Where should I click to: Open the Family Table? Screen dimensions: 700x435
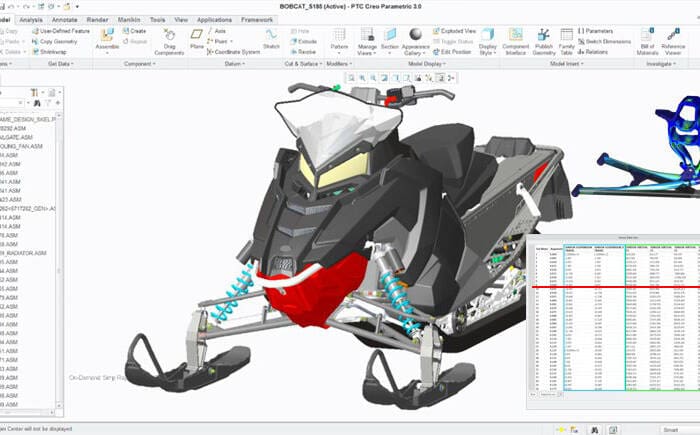tap(567, 42)
